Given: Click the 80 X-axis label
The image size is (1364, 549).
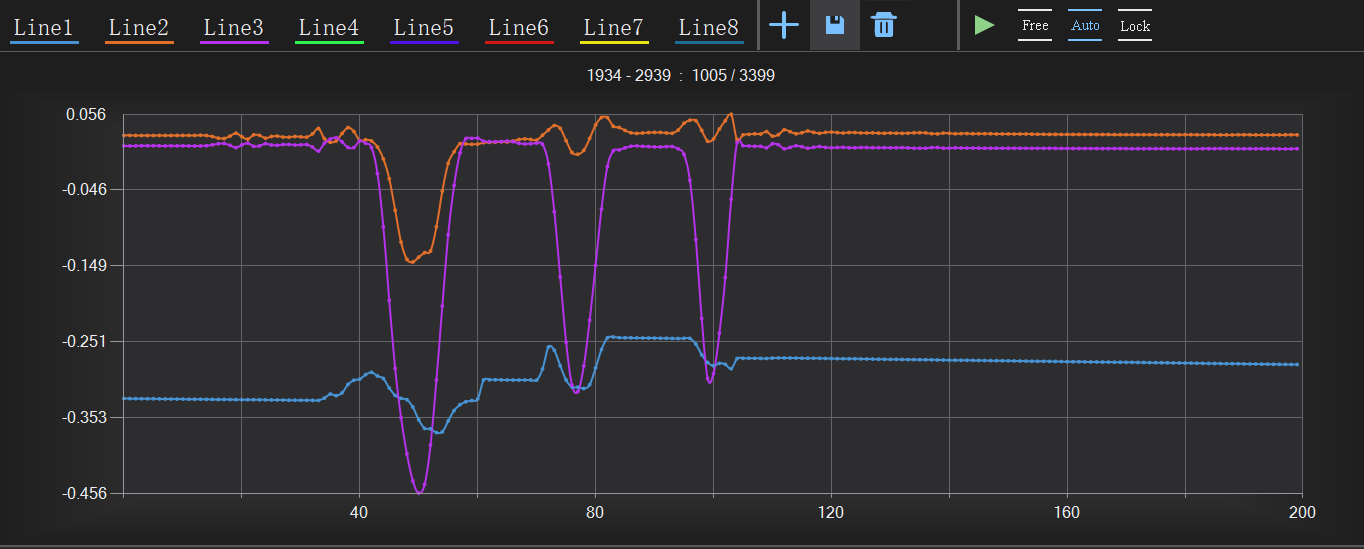Looking at the screenshot, I should [x=595, y=512].
